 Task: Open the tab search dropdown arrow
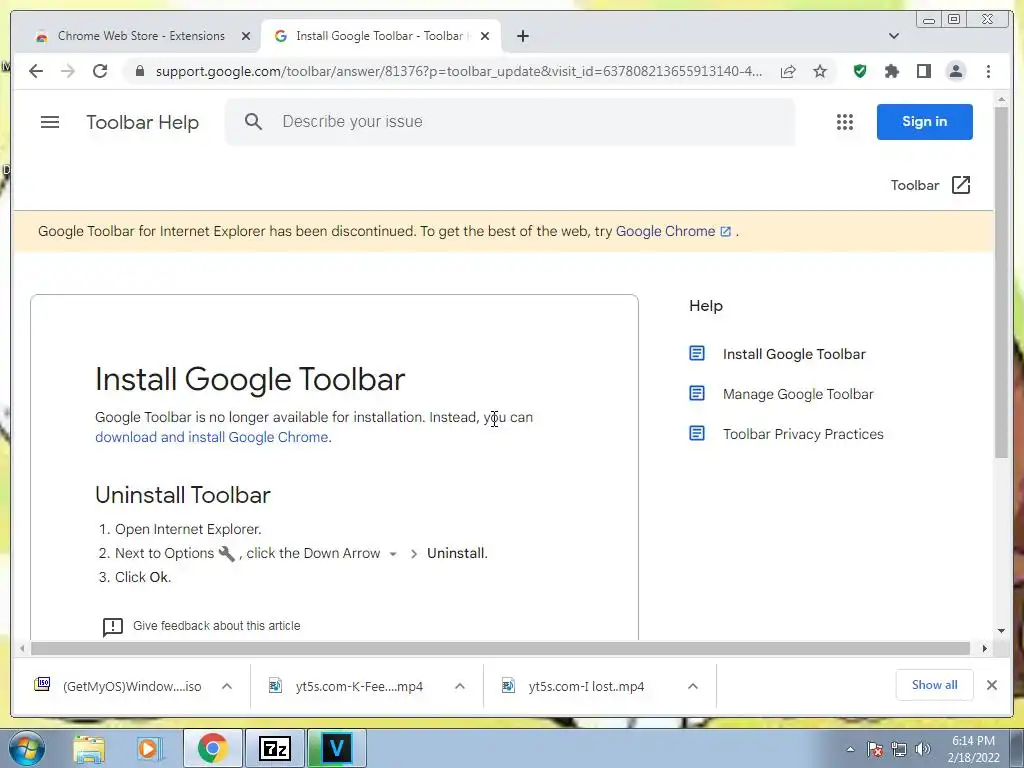click(894, 36)
